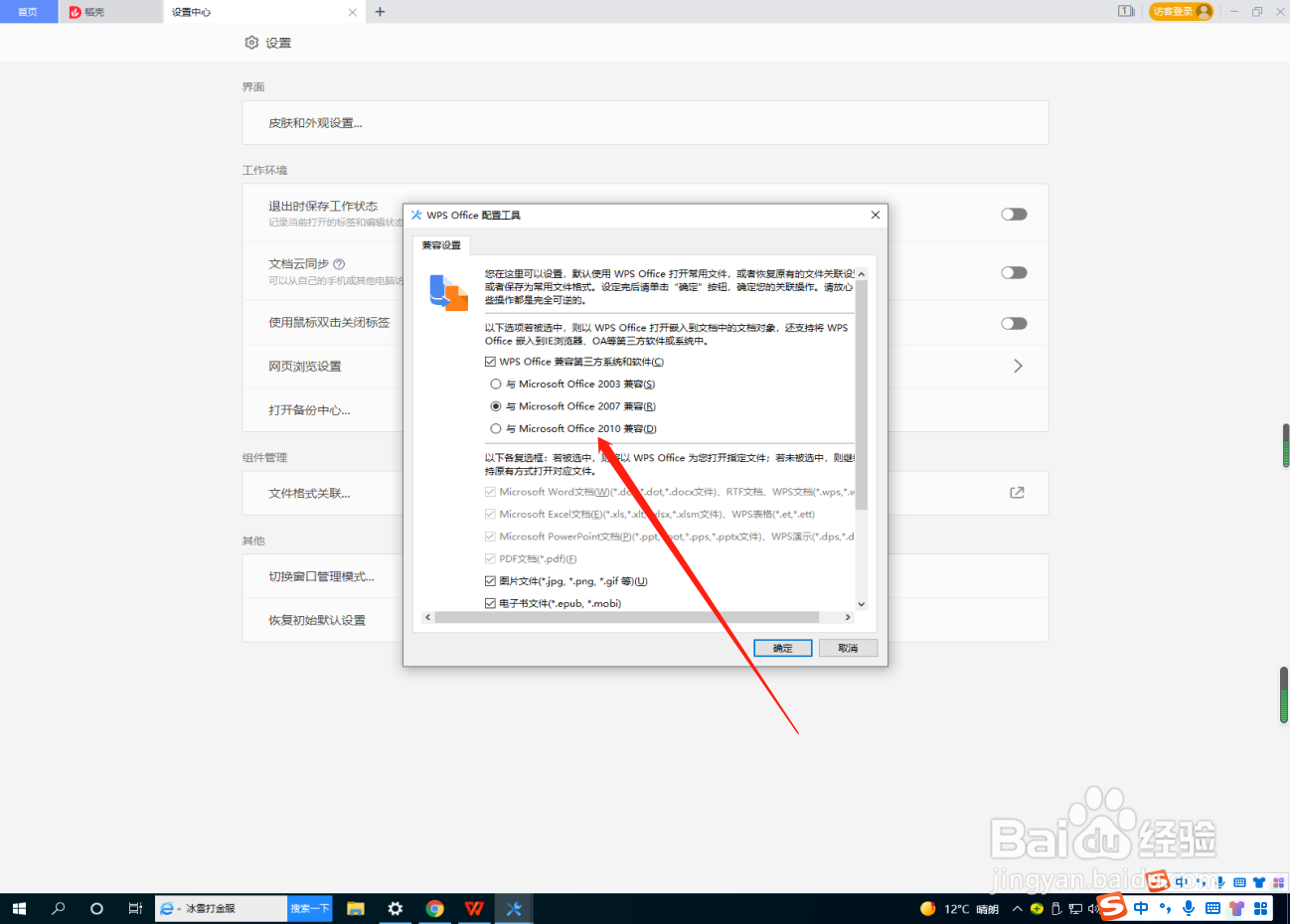
Task: Show hidden tray icons with the caret
Action: (x=1017, y=908)
